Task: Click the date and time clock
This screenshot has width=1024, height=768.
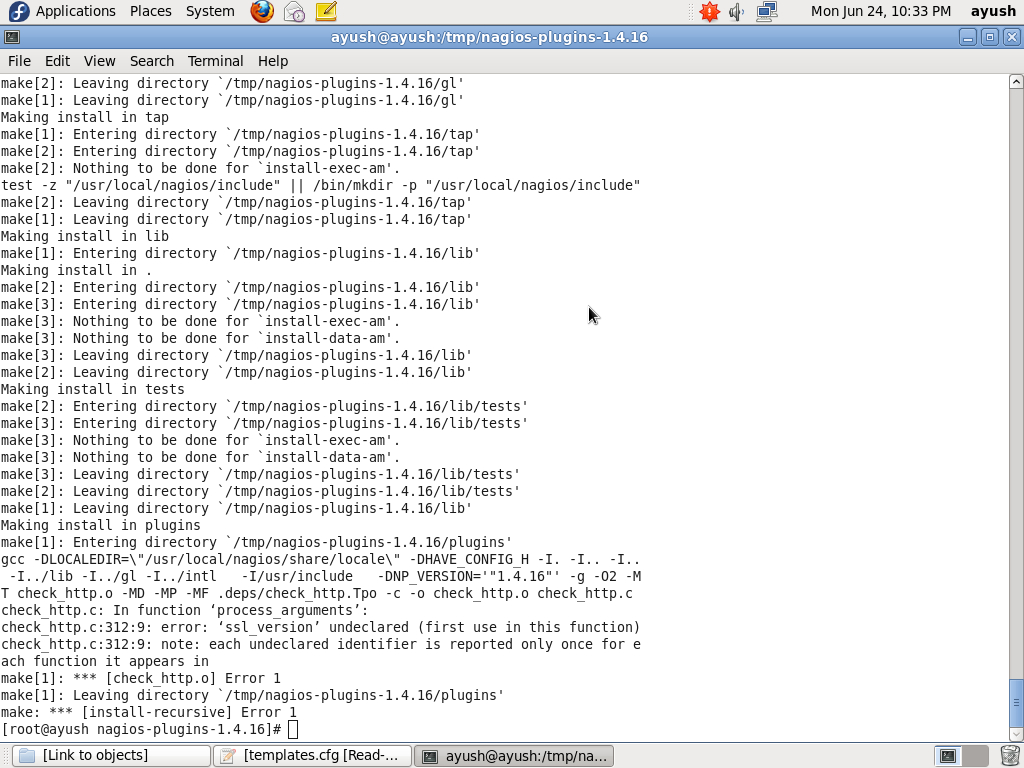Action: (x=880, y=11)
